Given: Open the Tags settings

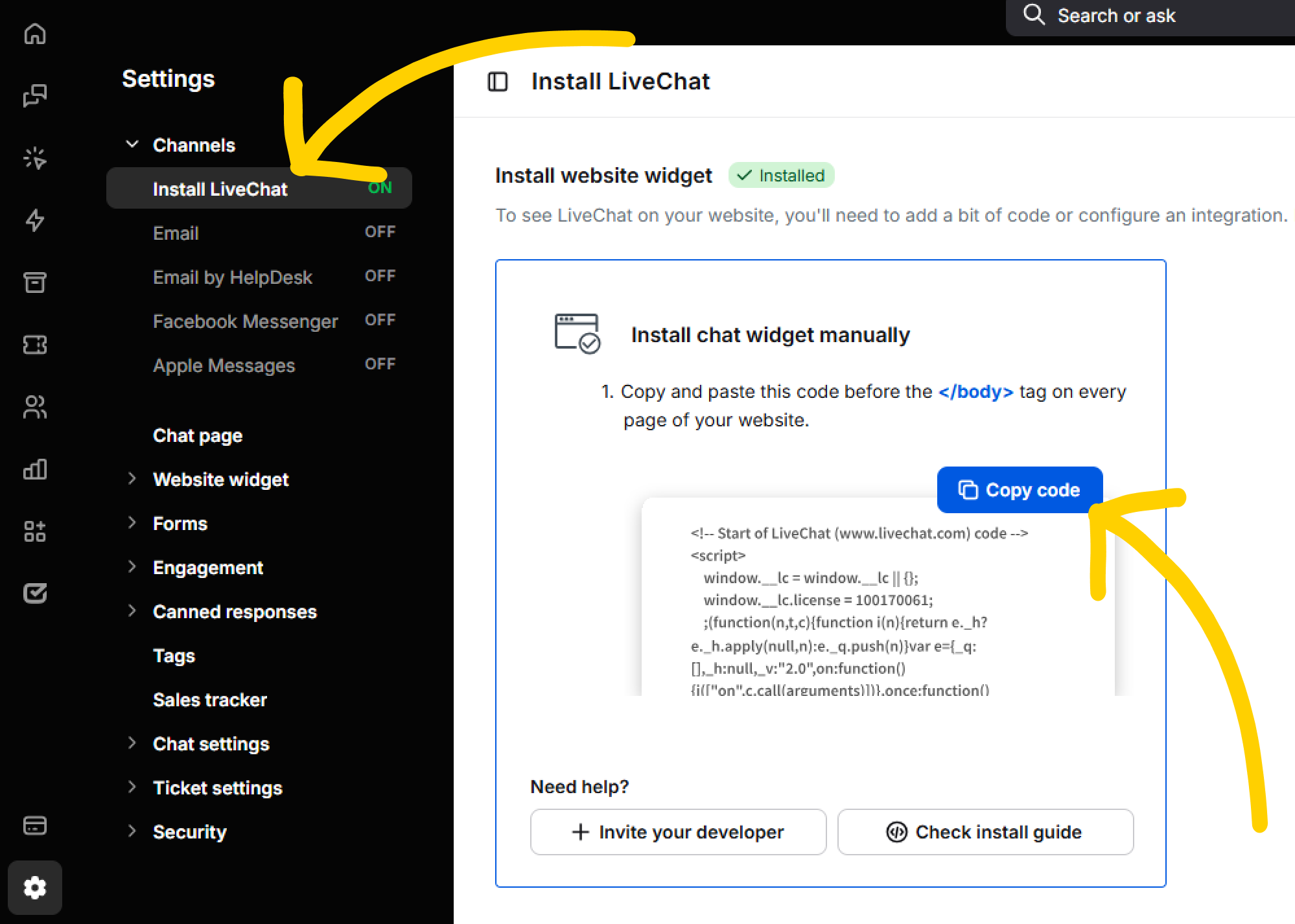Looking at the screenshot, I should tap(174, 656).
